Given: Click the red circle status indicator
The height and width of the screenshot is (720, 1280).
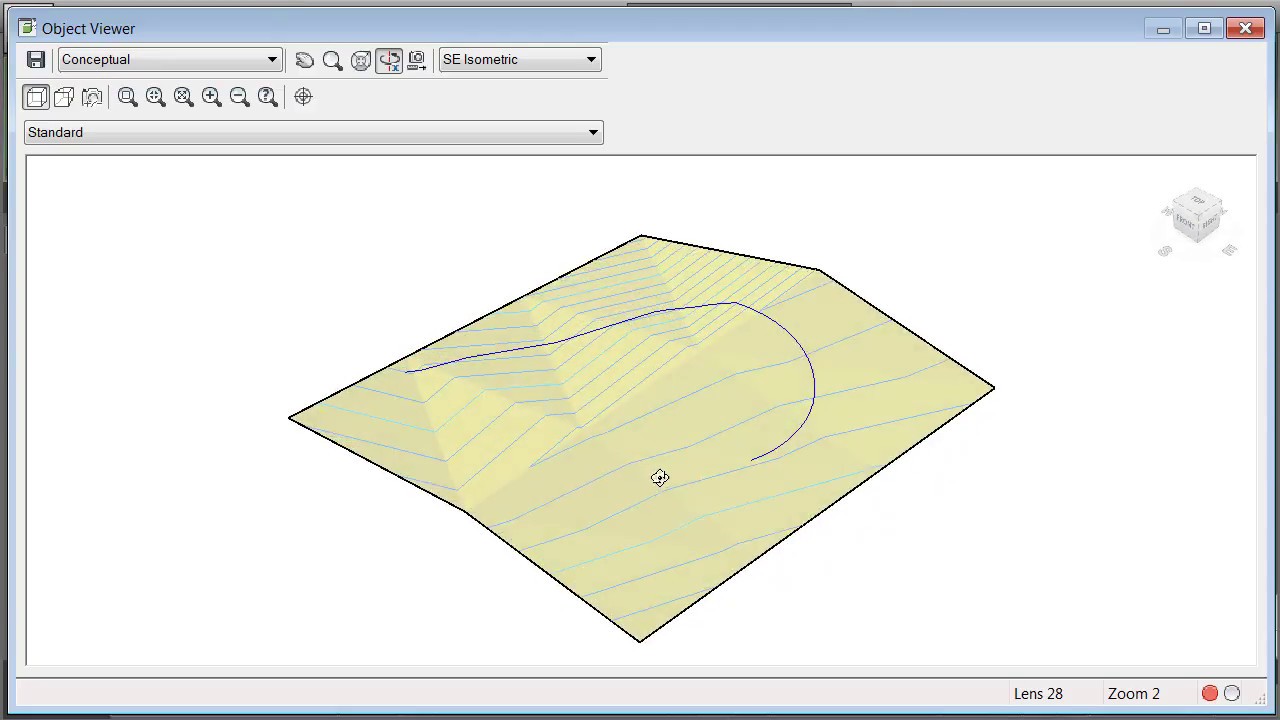Looking at the screenshot, I should pos(1210,693).
